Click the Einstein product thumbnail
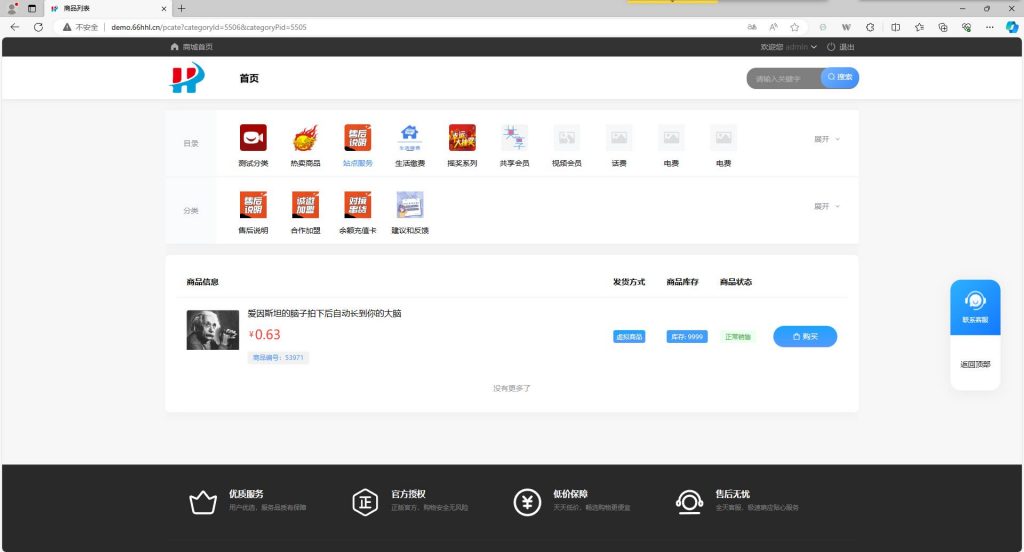This screenshot has width=1024, height=552. 213,330
